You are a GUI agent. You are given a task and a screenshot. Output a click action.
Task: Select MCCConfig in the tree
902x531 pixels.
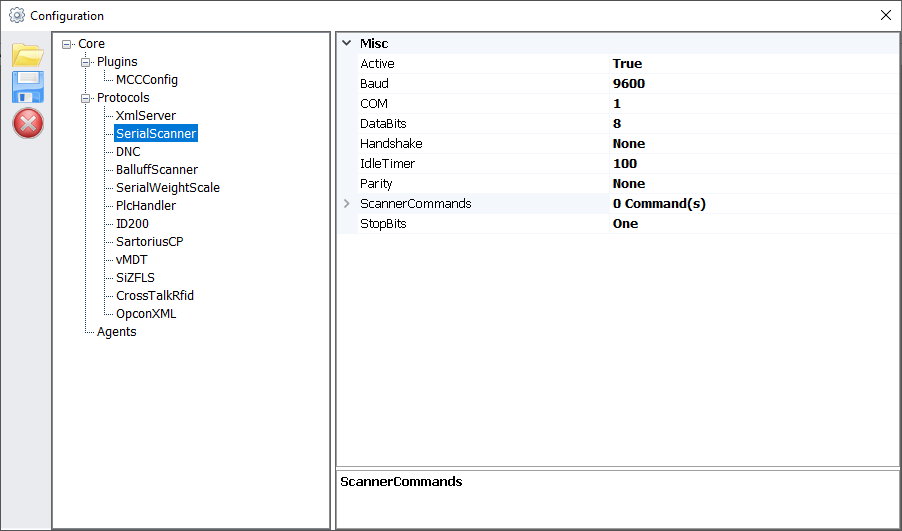[x=146, y=80]
